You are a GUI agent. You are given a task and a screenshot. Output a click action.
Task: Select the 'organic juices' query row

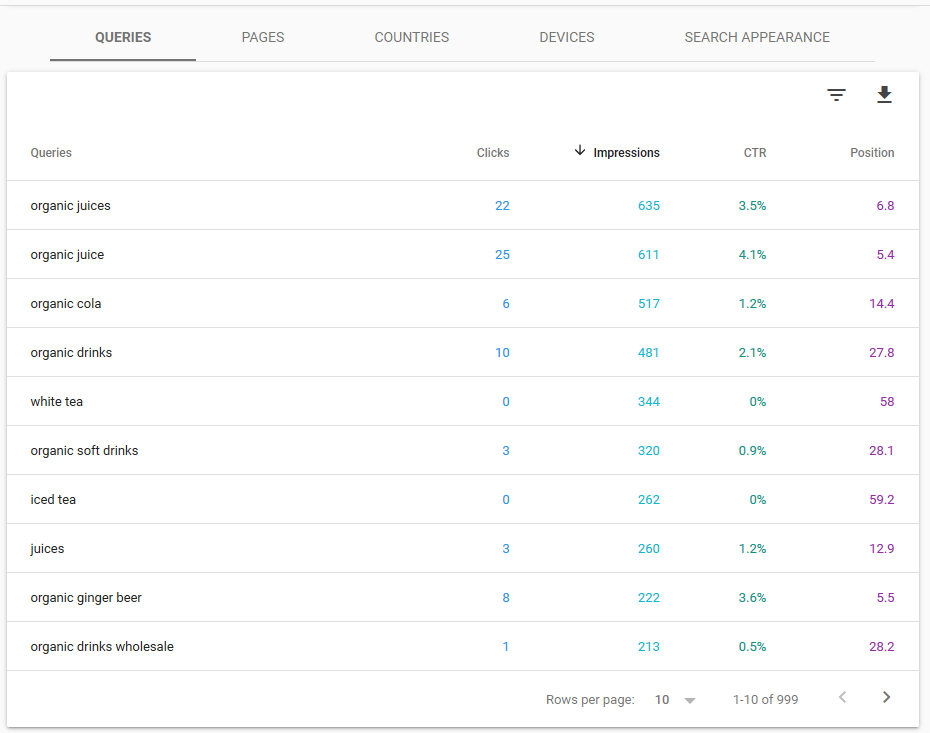(x=463, y=205)
